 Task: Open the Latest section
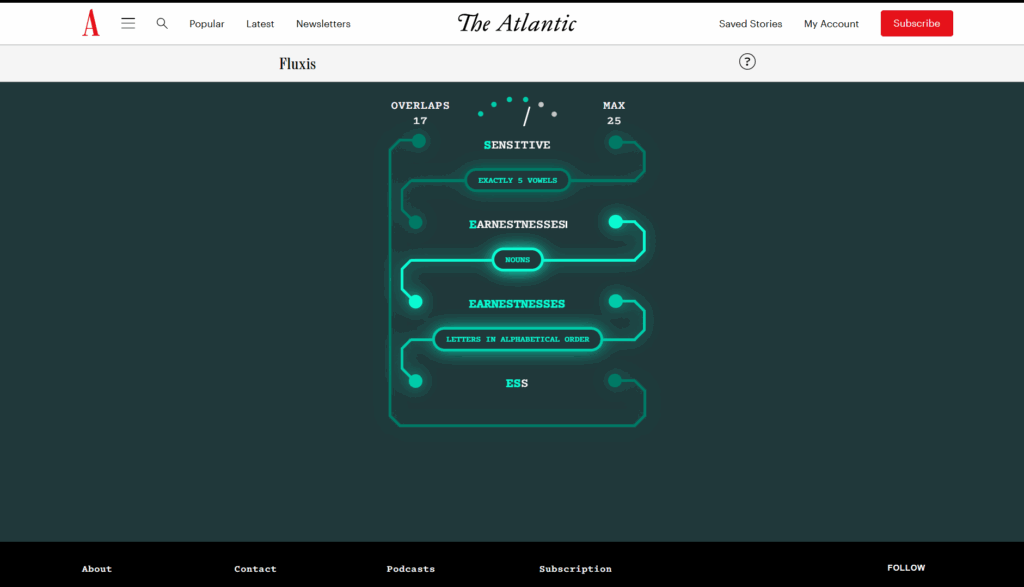pyautogui.click(x=259, y=23)
